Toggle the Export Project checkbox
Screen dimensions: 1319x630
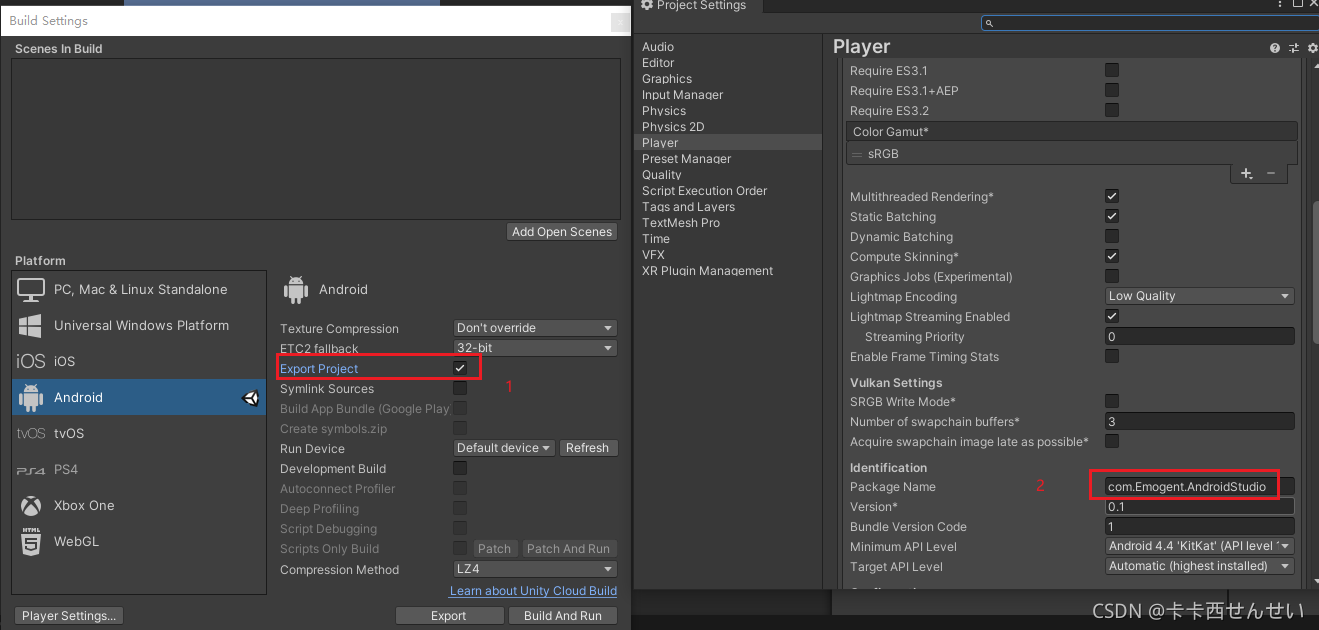click(x=460, y=368)
